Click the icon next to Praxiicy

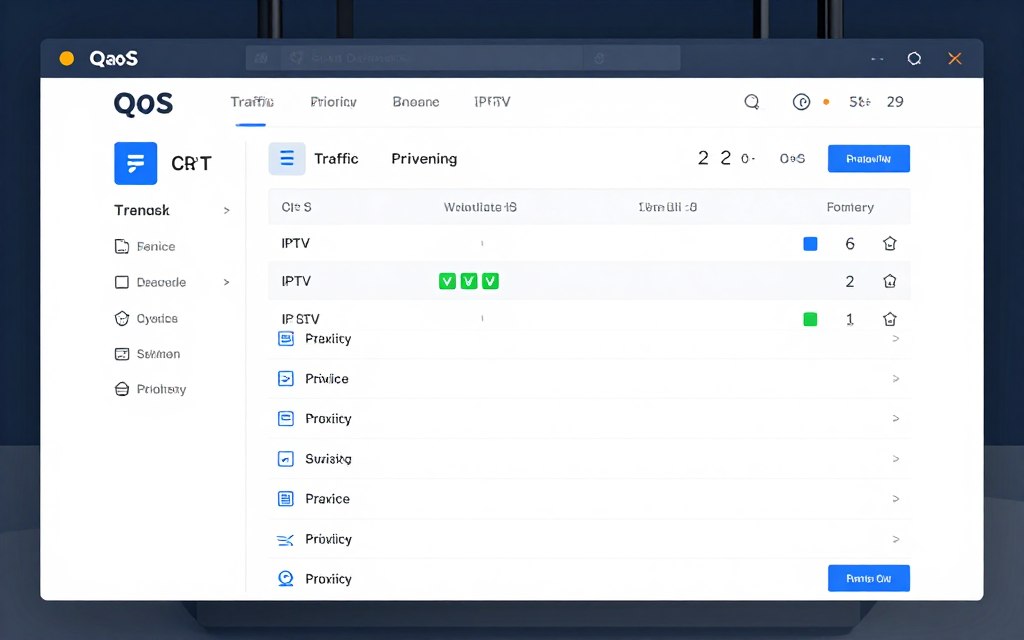click(x=285, y=338)
